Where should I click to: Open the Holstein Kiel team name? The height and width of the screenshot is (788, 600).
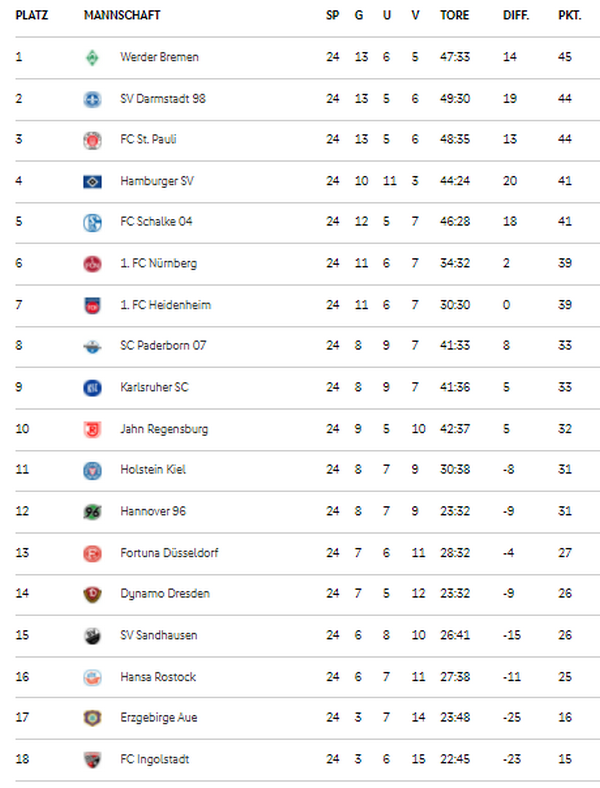tap(153, 470)
